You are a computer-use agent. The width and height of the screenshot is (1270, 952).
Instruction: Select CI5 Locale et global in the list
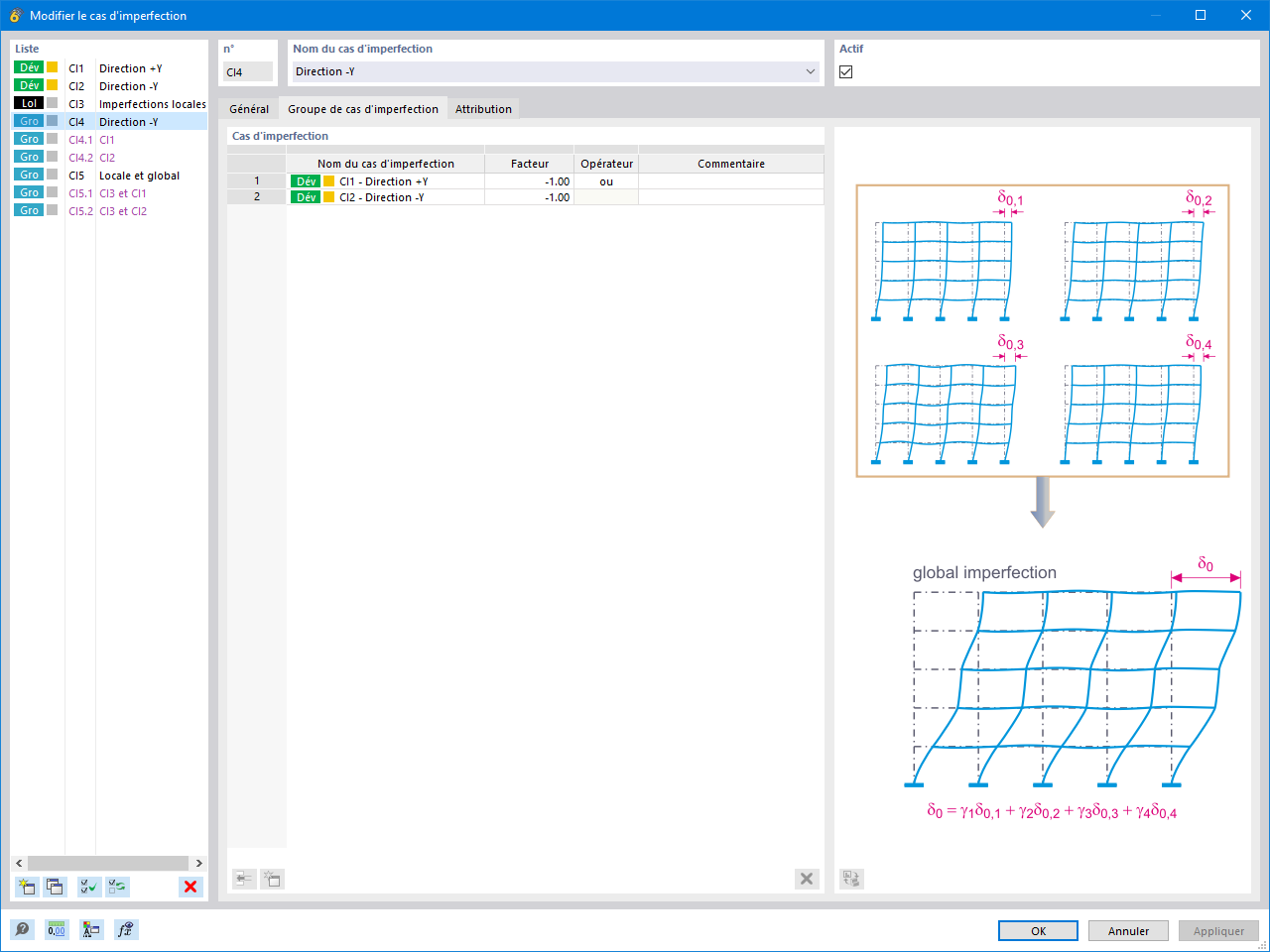[x=109, y=176]
